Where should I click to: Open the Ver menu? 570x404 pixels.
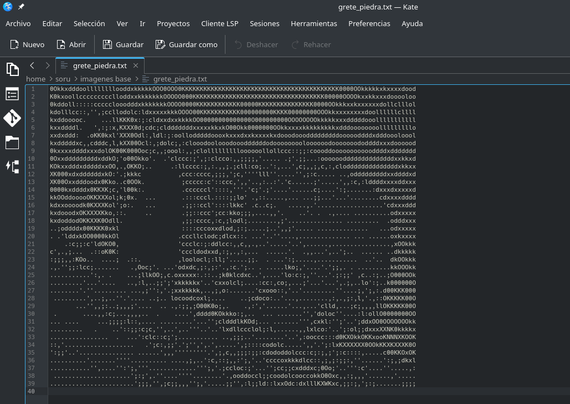122,24
